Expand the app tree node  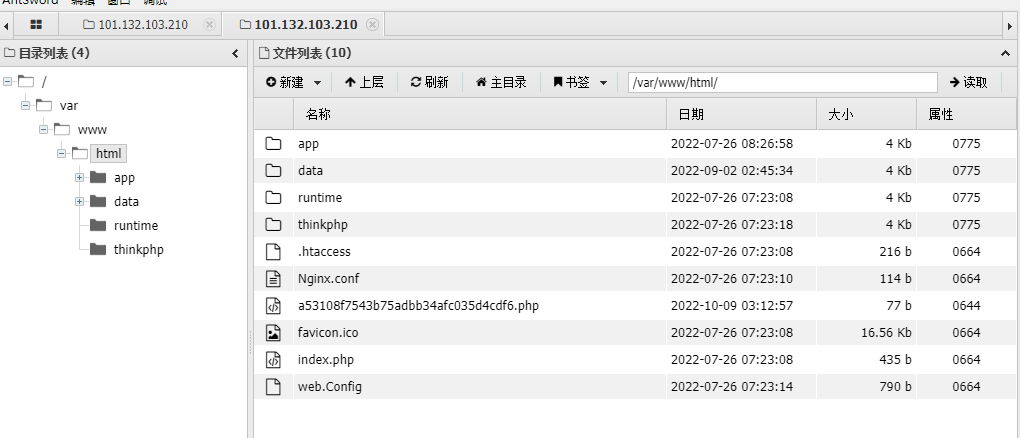click(79, 178)
